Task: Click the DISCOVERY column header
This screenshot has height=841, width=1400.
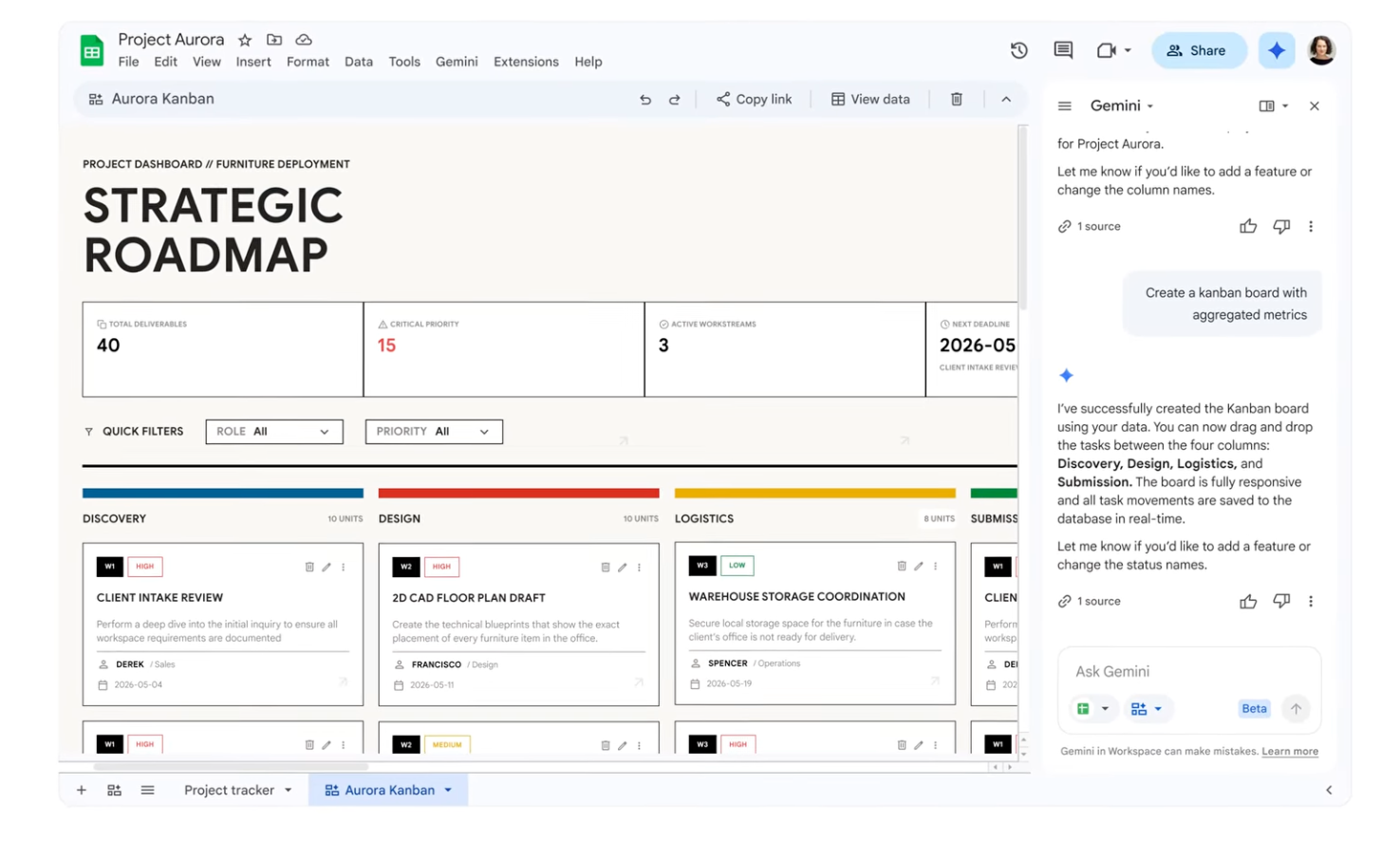Action: click(114, 518)
